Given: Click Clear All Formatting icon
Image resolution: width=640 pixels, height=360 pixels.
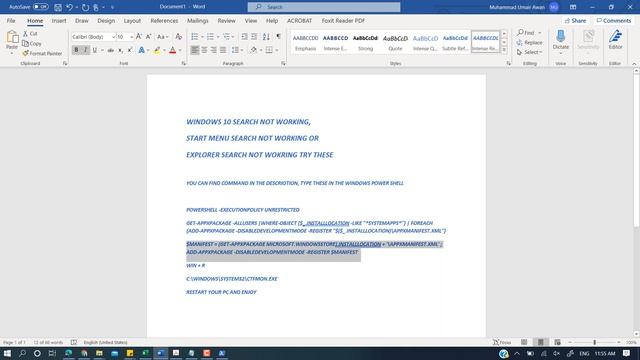Looking at the screenshot, I should tap(178, 37).
